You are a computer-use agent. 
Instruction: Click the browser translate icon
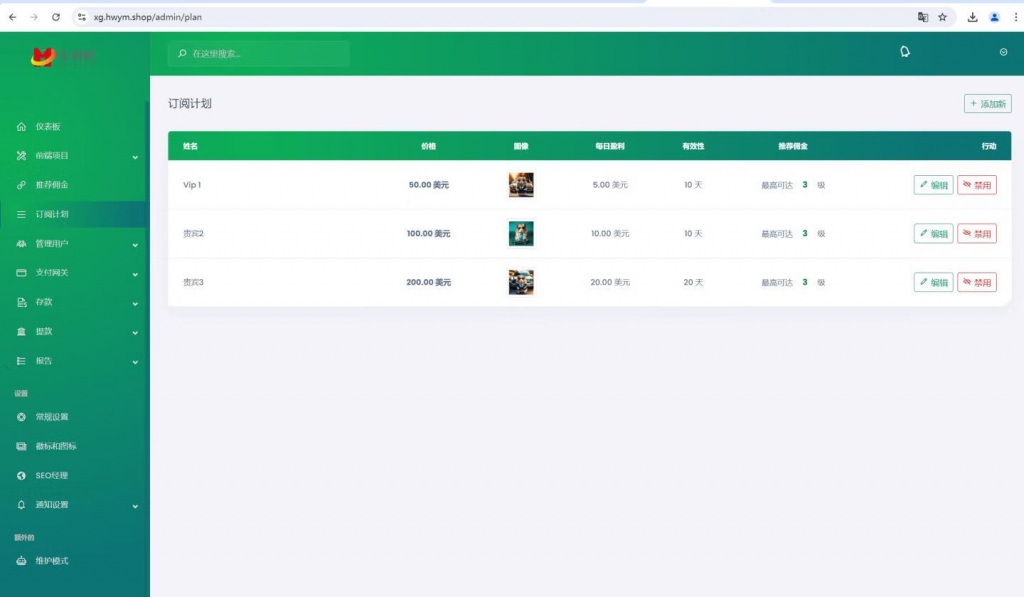click(923, 17)
